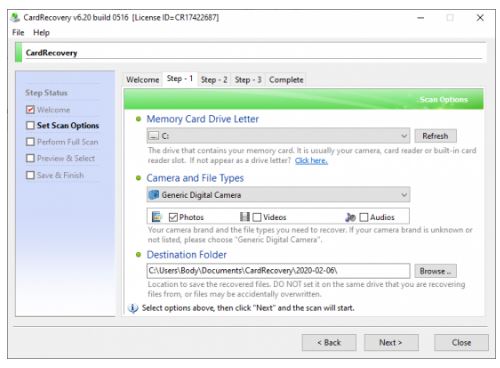This screenshot has width=500, height=368.
Task: Check the Preview & Select step box
Action: 30,158
